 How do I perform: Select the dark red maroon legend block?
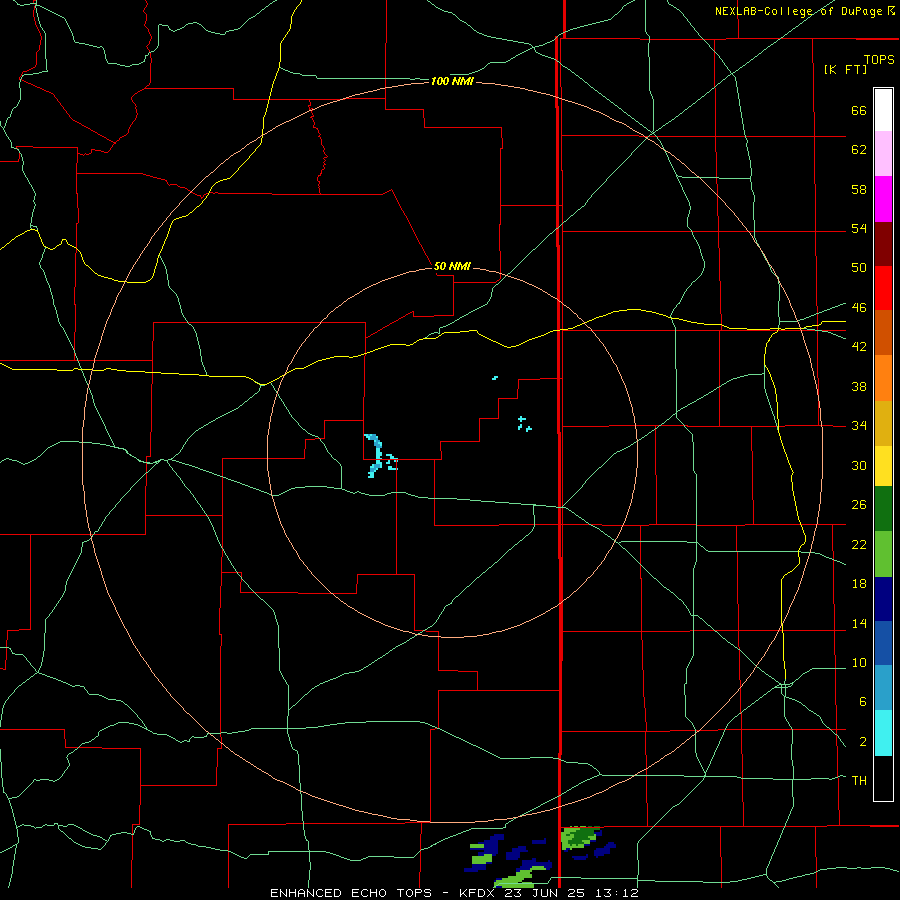coord(883,243)
